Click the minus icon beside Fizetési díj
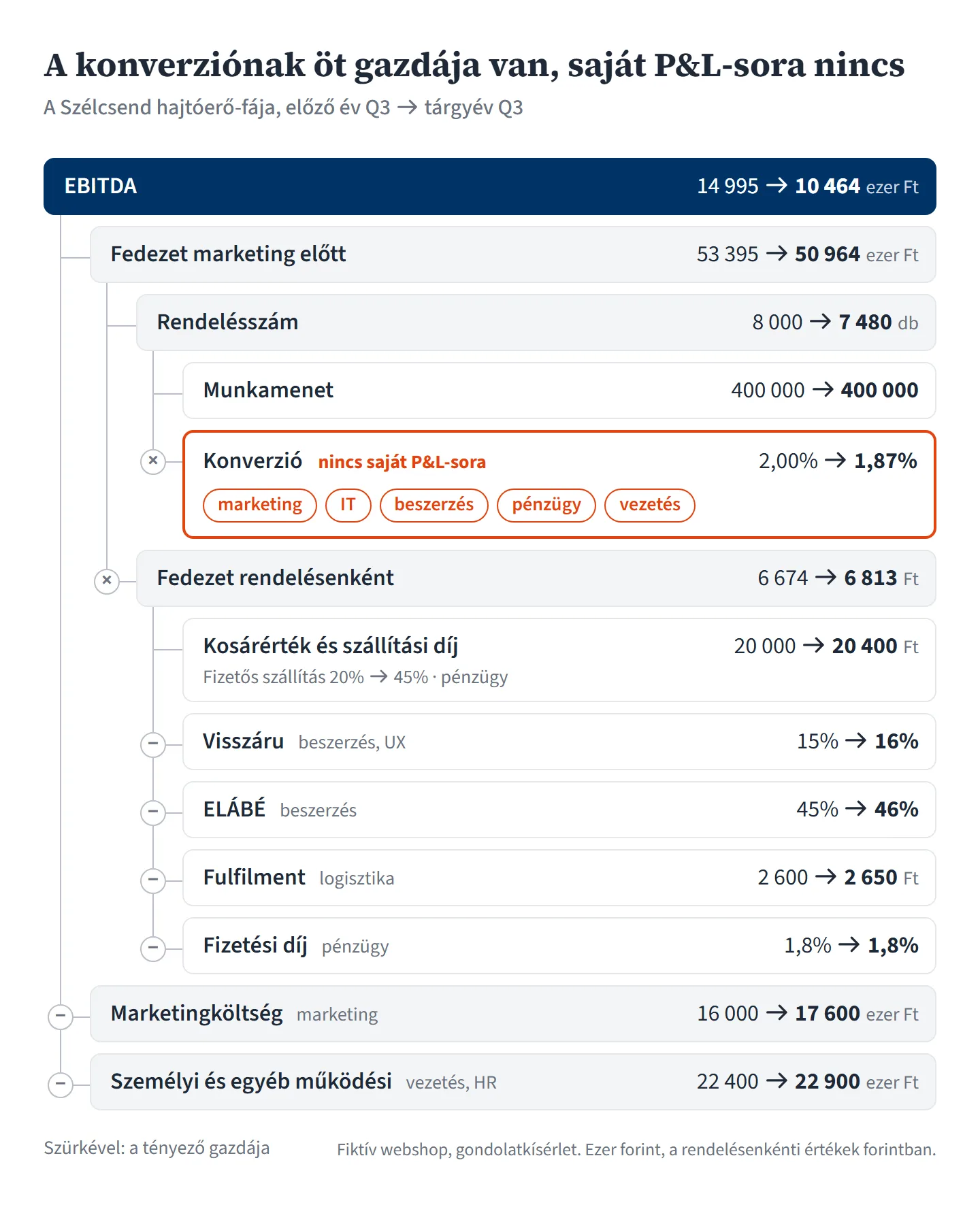Viewport: 980px width, 1207px height. coord(153,948)
